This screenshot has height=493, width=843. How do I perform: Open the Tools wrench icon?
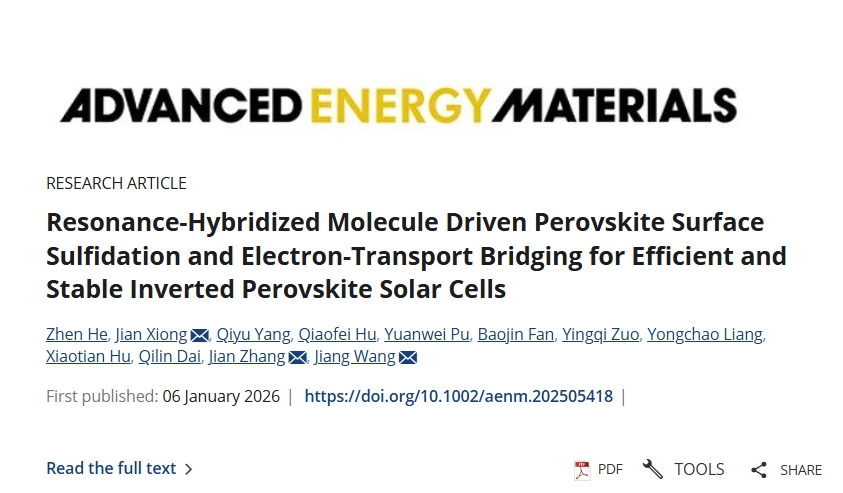pyautogui.click(x=652, y=469)
